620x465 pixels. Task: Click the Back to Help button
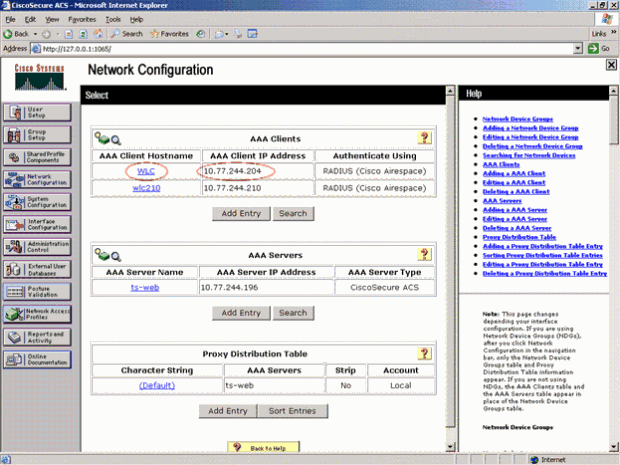point(263,447)
